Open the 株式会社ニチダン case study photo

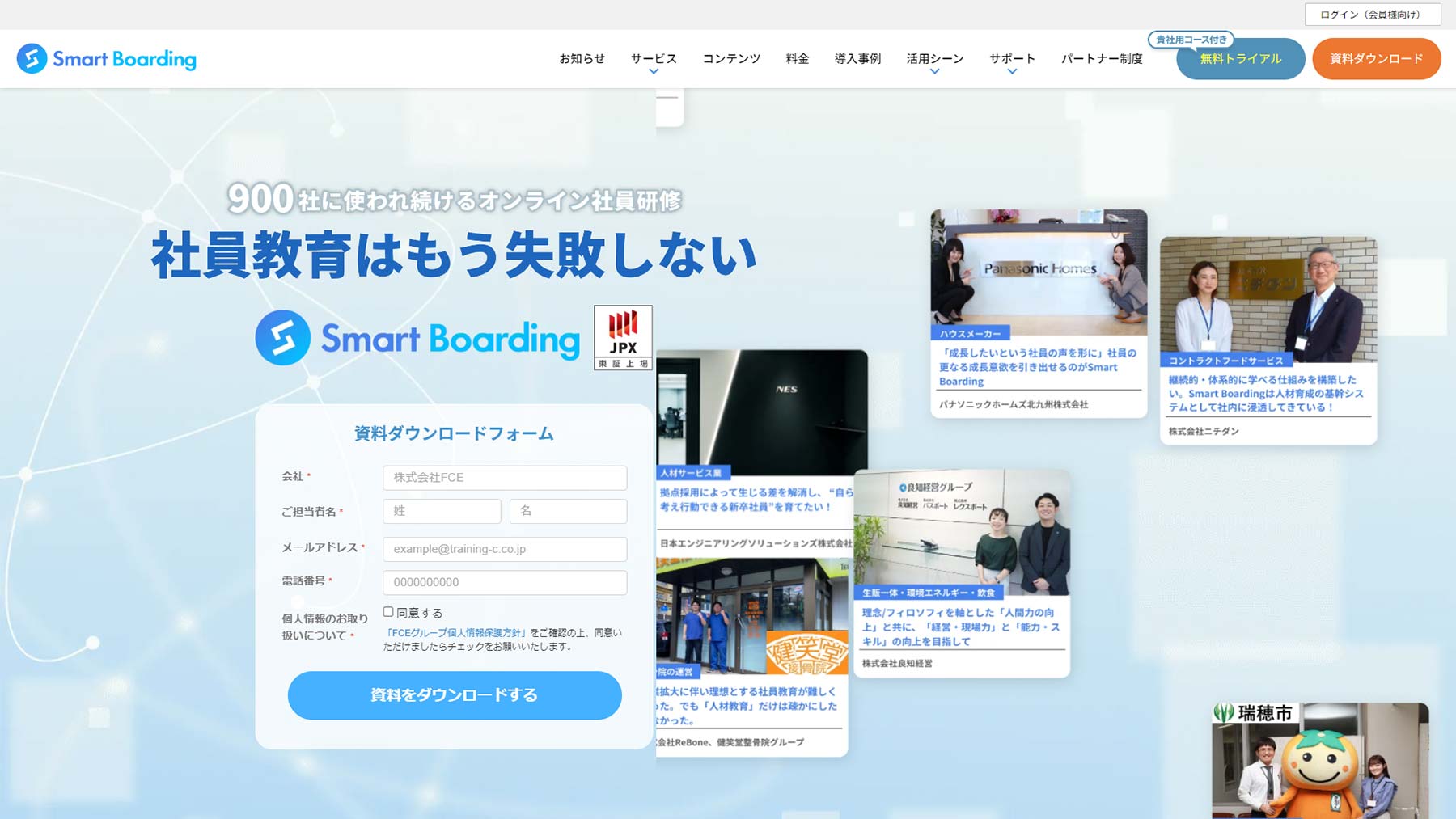click(1268, 299)
